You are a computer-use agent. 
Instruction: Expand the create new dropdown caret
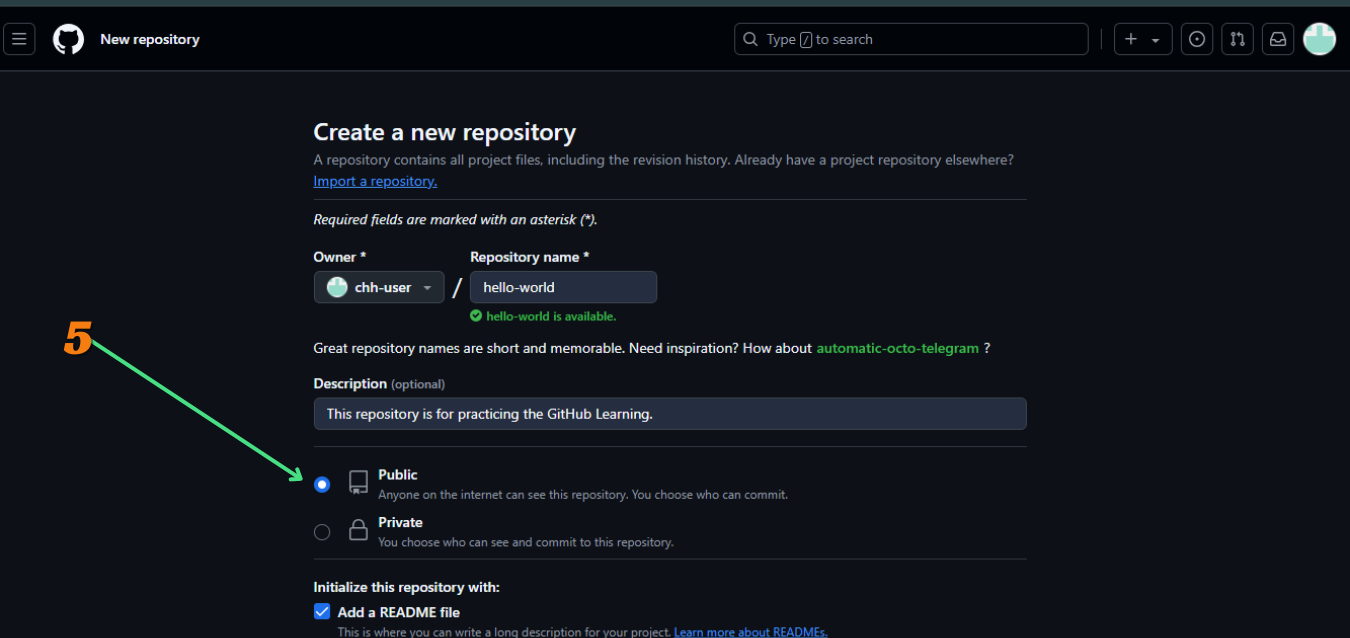click(x=1155, y=40)
